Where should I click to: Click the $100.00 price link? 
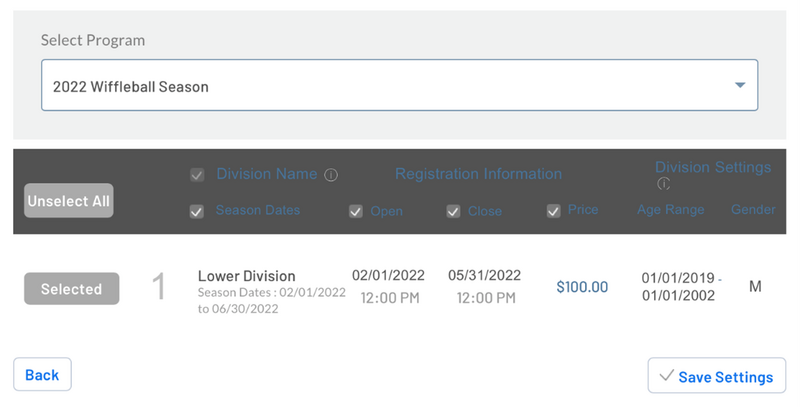coord(582,287)
